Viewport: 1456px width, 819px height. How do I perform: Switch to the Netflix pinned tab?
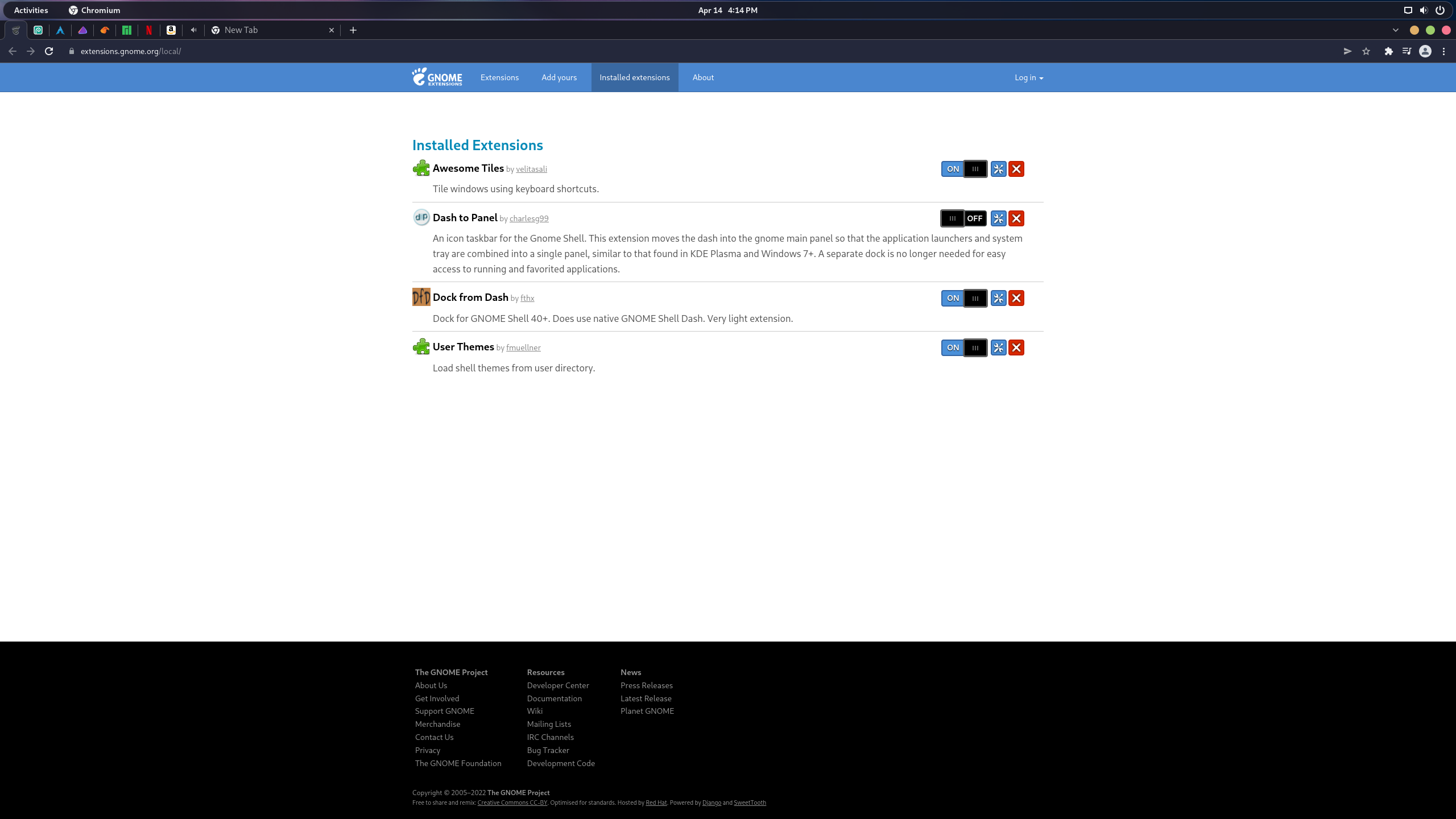pos(148,30)
